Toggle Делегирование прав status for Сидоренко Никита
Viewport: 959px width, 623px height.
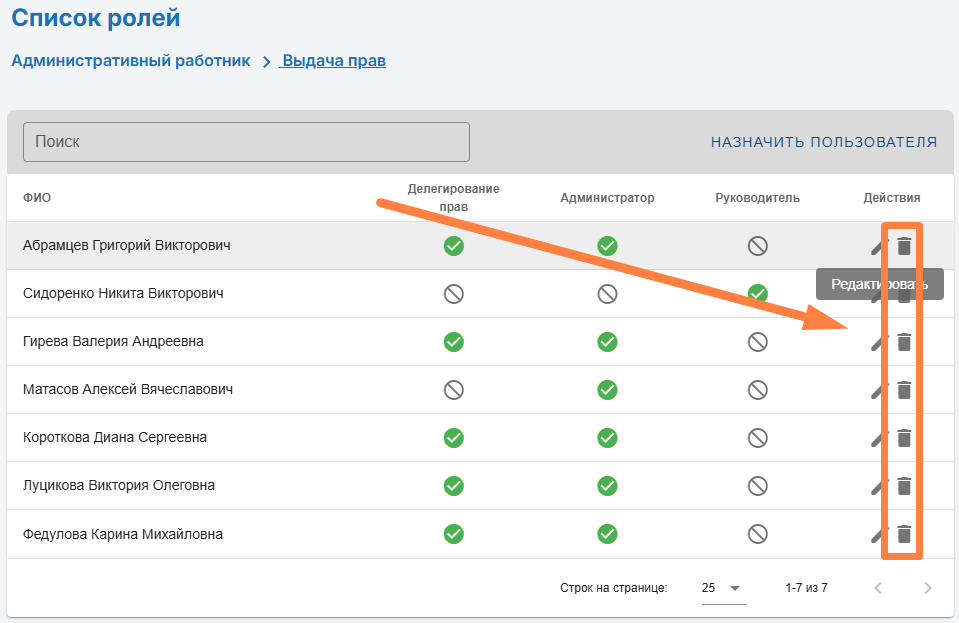tap(454, 294)
